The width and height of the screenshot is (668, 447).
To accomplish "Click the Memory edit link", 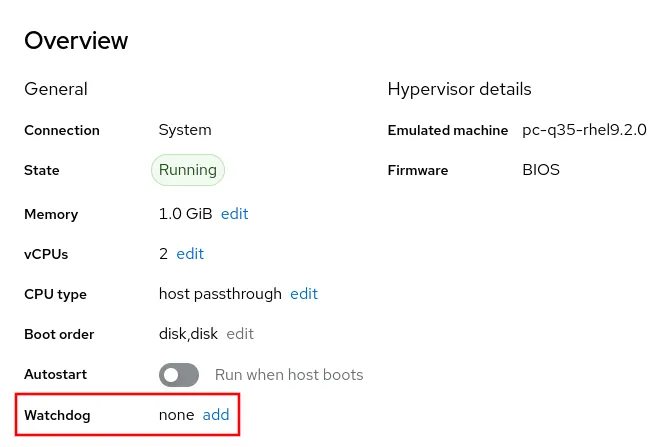I will click(234, 214).
